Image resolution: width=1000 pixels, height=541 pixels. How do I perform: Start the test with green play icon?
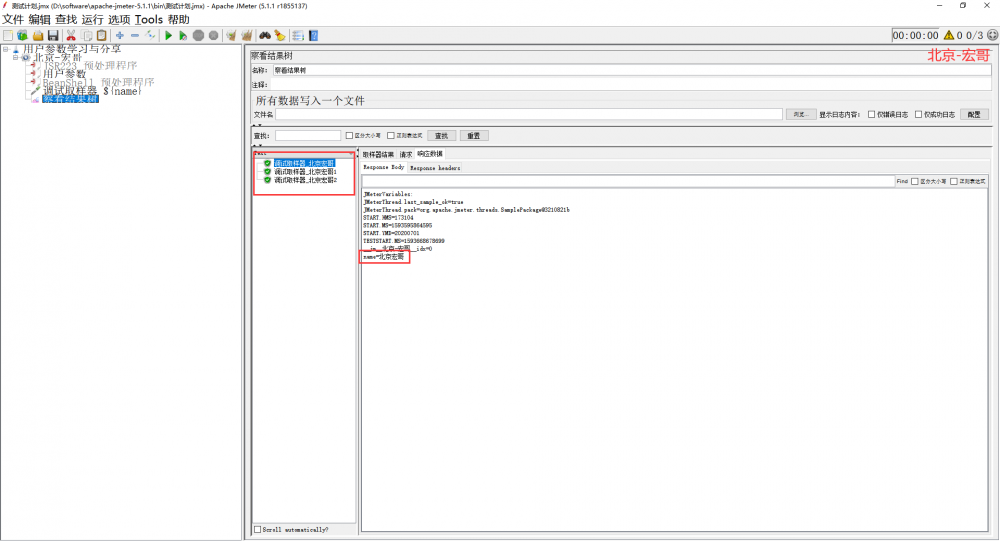pyautogui.click(x=168, y=36)
